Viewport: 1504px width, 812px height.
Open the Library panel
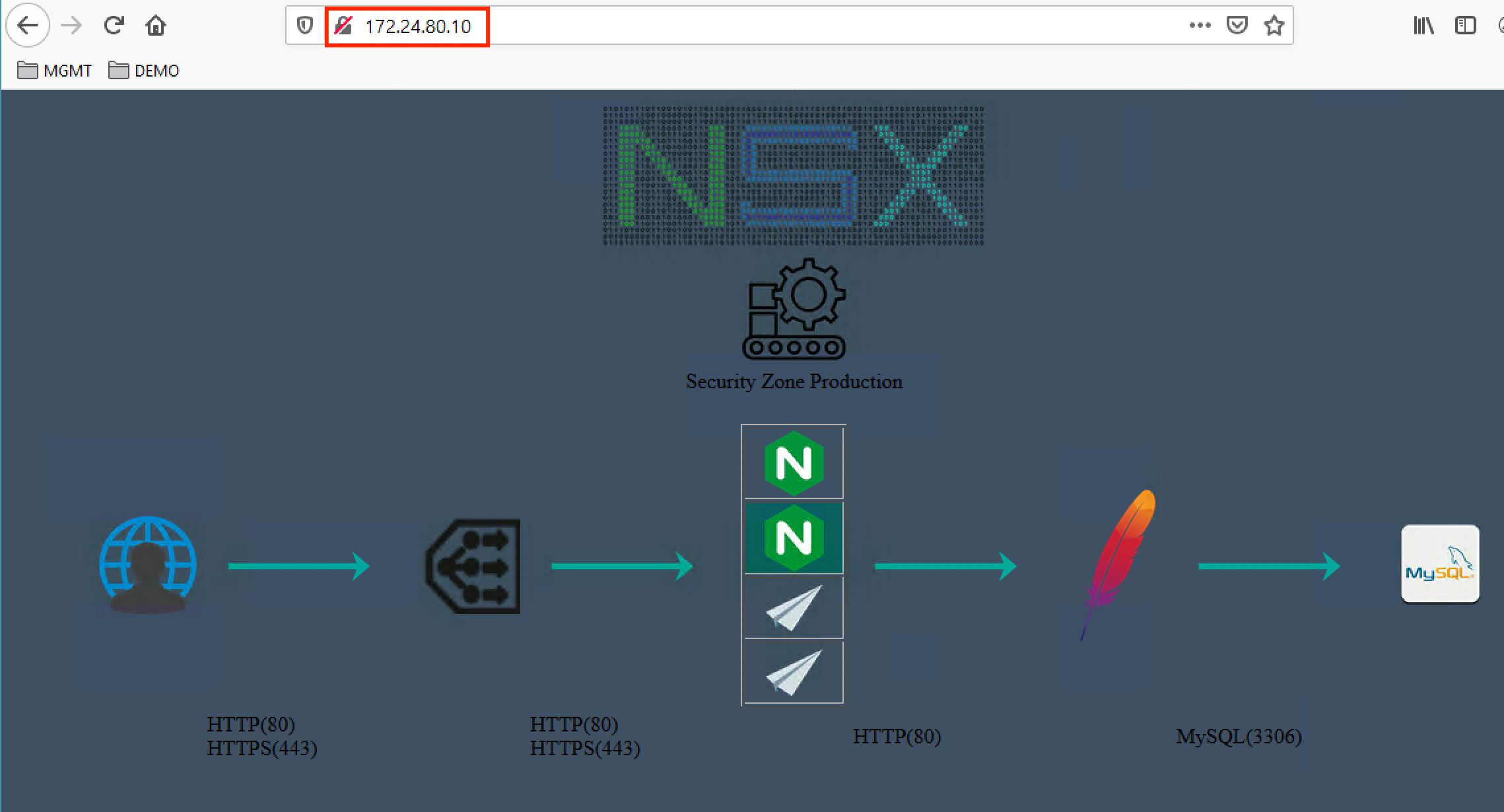click(1423, 26)
